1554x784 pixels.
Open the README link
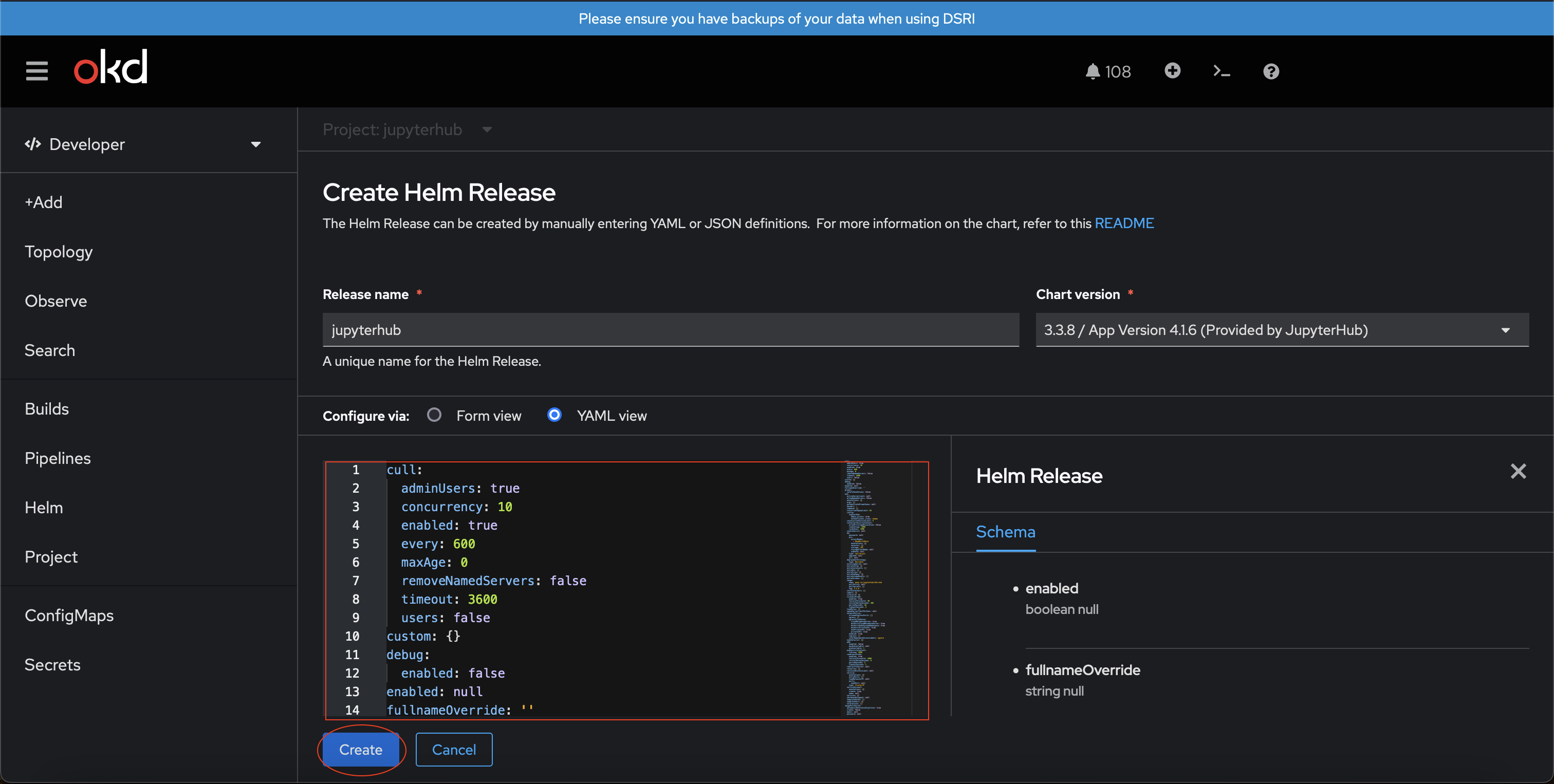[1124, 223]
